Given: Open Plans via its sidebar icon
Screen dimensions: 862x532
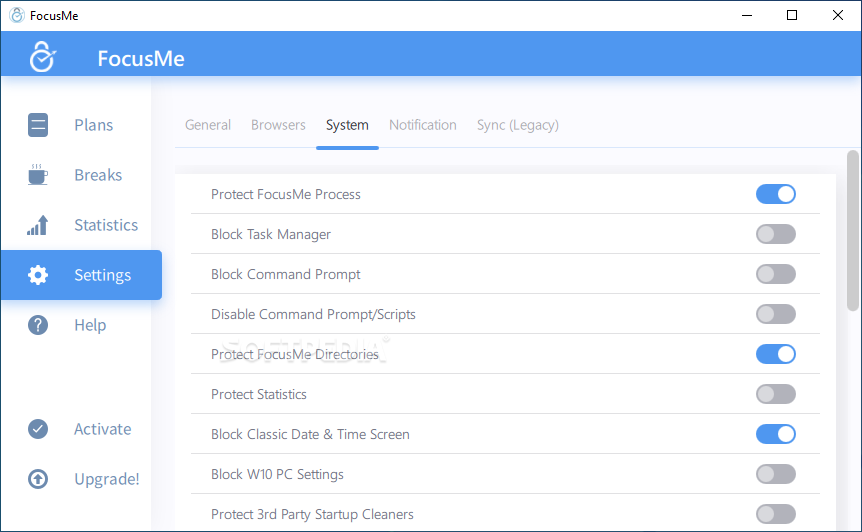Looking at the screenshot, I should click(38, 125).
